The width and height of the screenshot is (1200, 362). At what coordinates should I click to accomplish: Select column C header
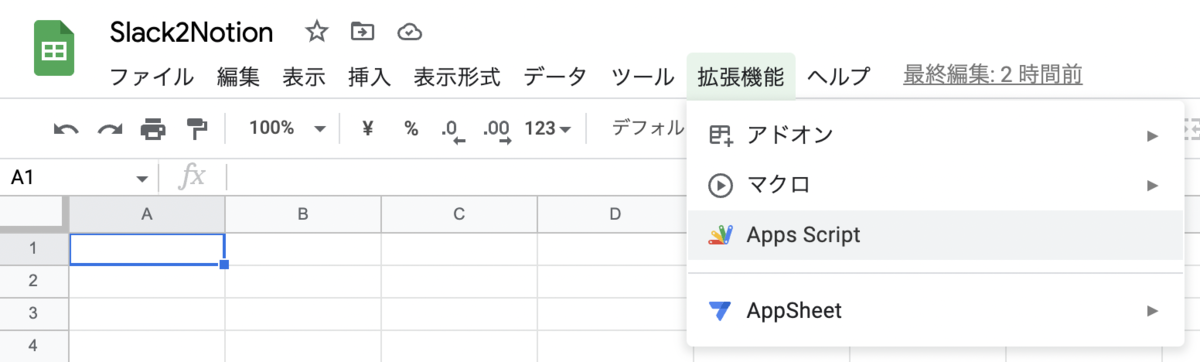(x=459, y=214)
